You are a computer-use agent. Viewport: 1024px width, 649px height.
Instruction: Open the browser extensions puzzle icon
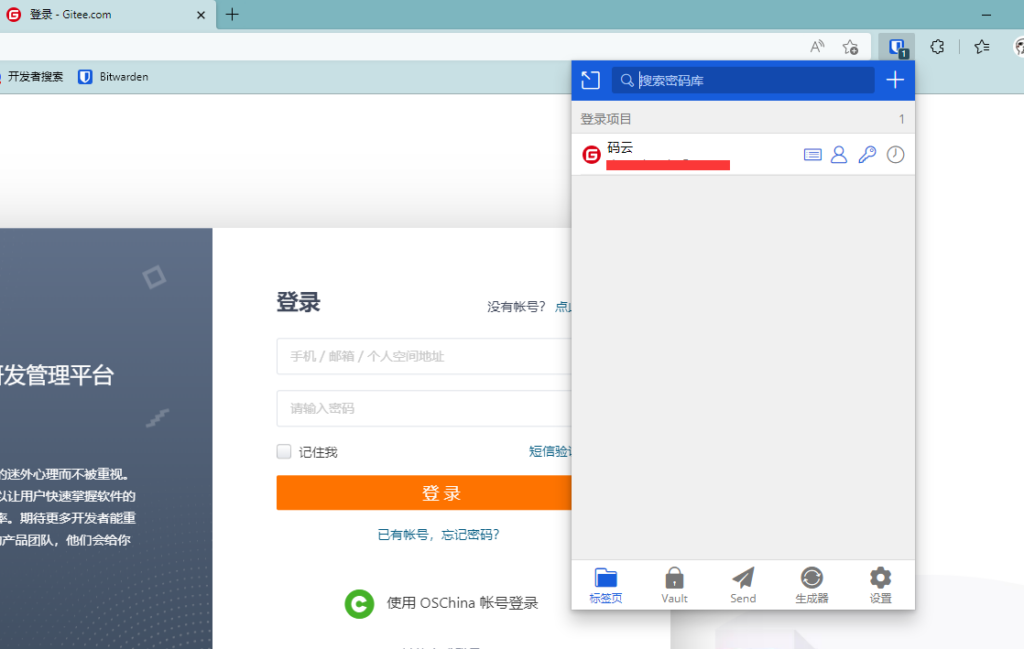point(937,46)
